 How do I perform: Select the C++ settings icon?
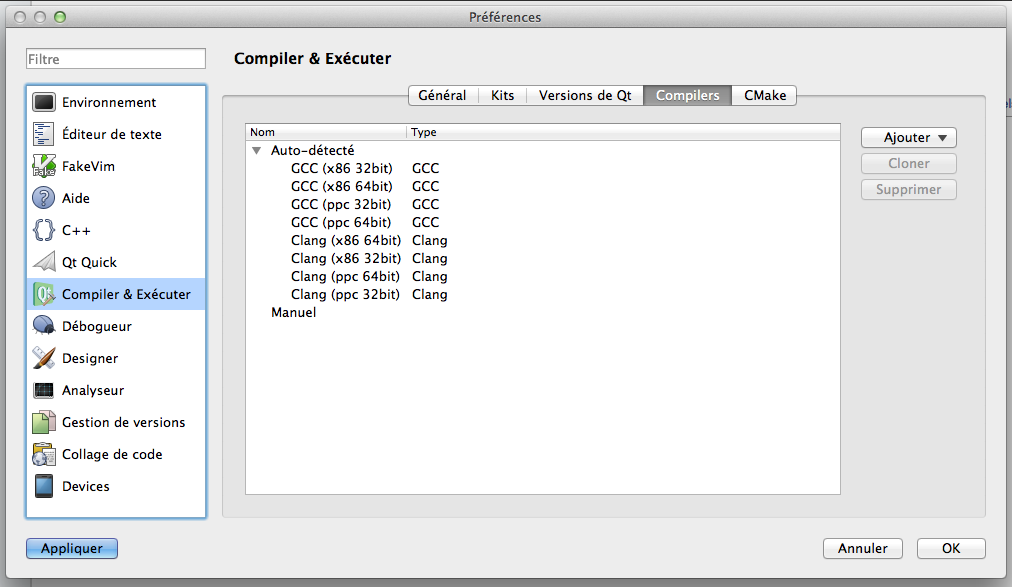(42, 230)
